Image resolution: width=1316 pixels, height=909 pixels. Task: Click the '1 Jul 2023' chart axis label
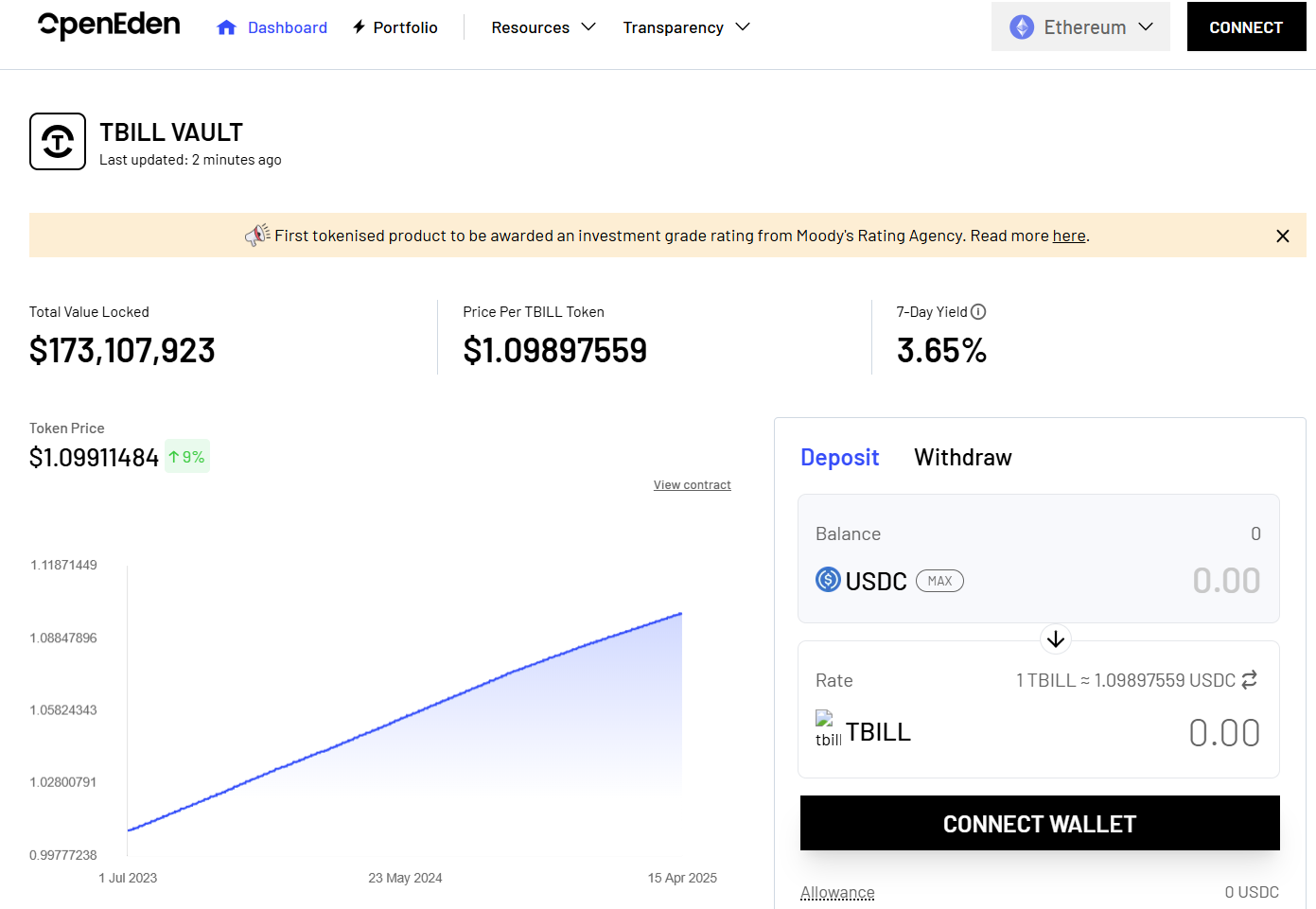[x=128, y=878]
